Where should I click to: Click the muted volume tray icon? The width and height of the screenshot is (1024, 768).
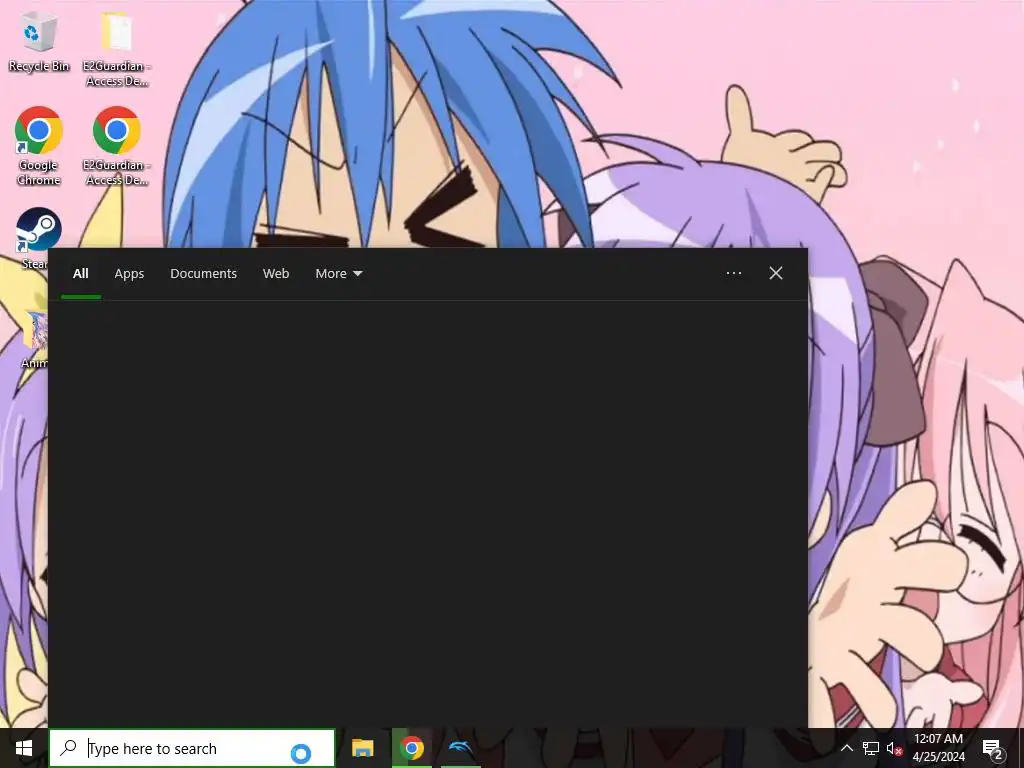[894, 748]
